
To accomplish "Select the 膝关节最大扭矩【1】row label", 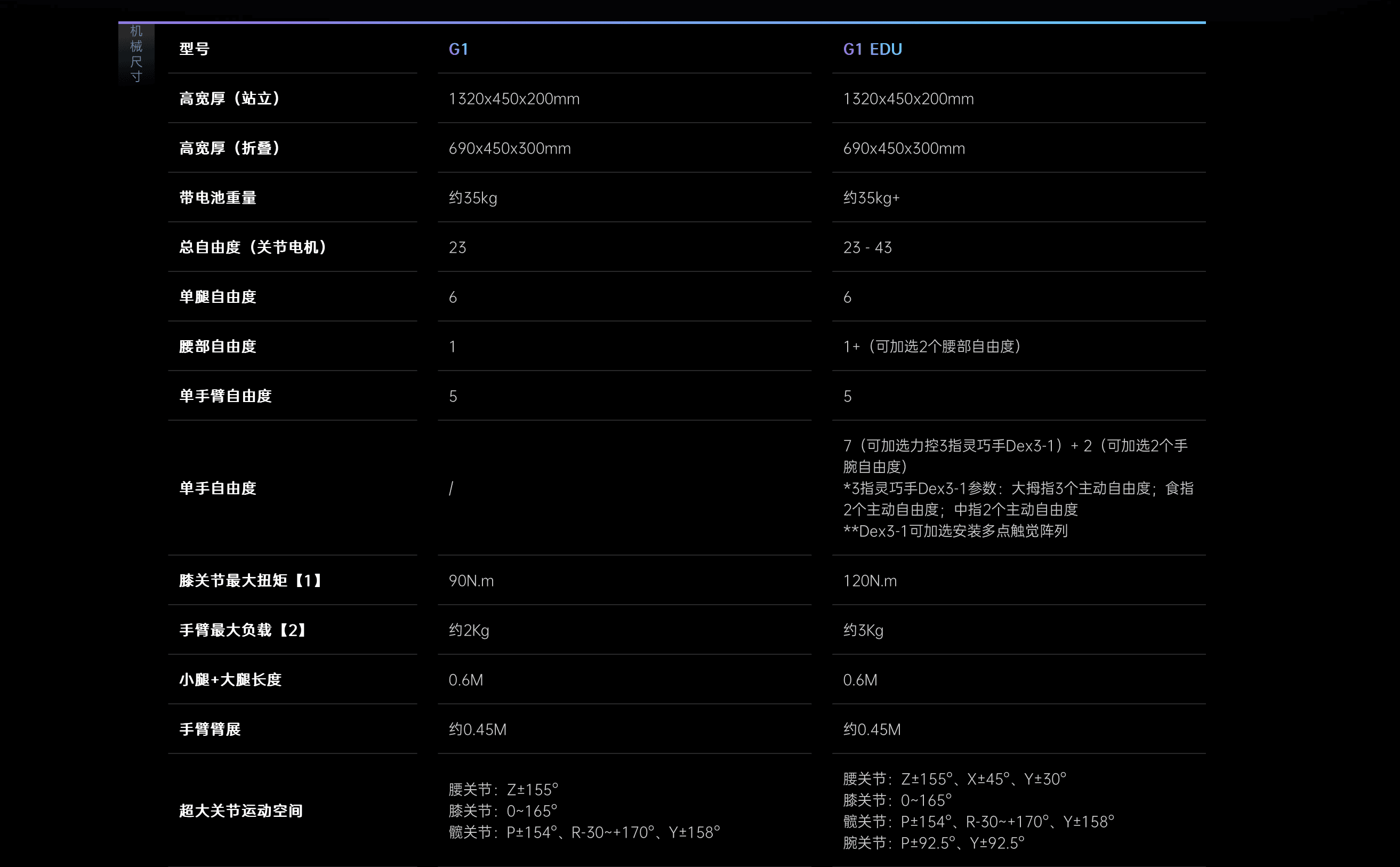I will pos(250,580).
